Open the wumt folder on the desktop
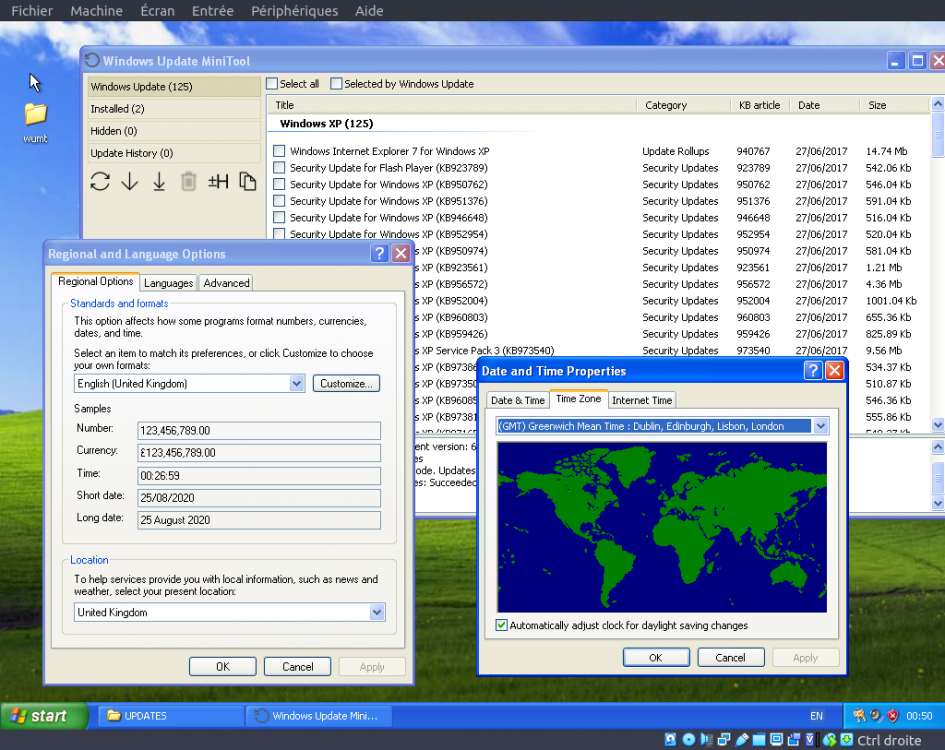 click(35, 114)
